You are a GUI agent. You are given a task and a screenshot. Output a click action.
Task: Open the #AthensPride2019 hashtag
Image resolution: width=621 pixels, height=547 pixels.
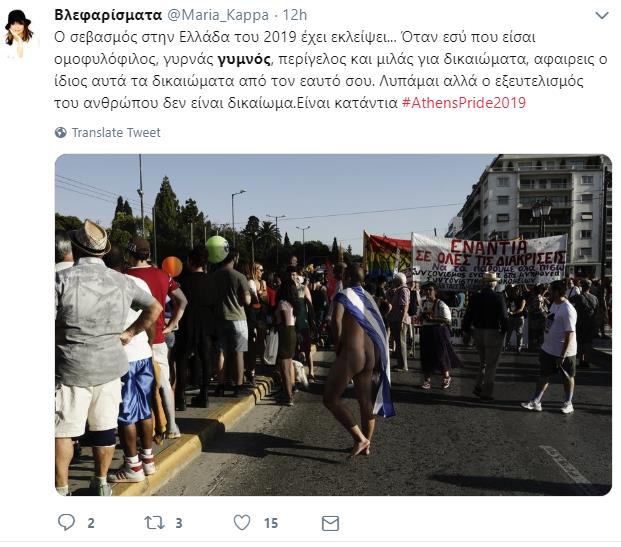click(464, 103)
